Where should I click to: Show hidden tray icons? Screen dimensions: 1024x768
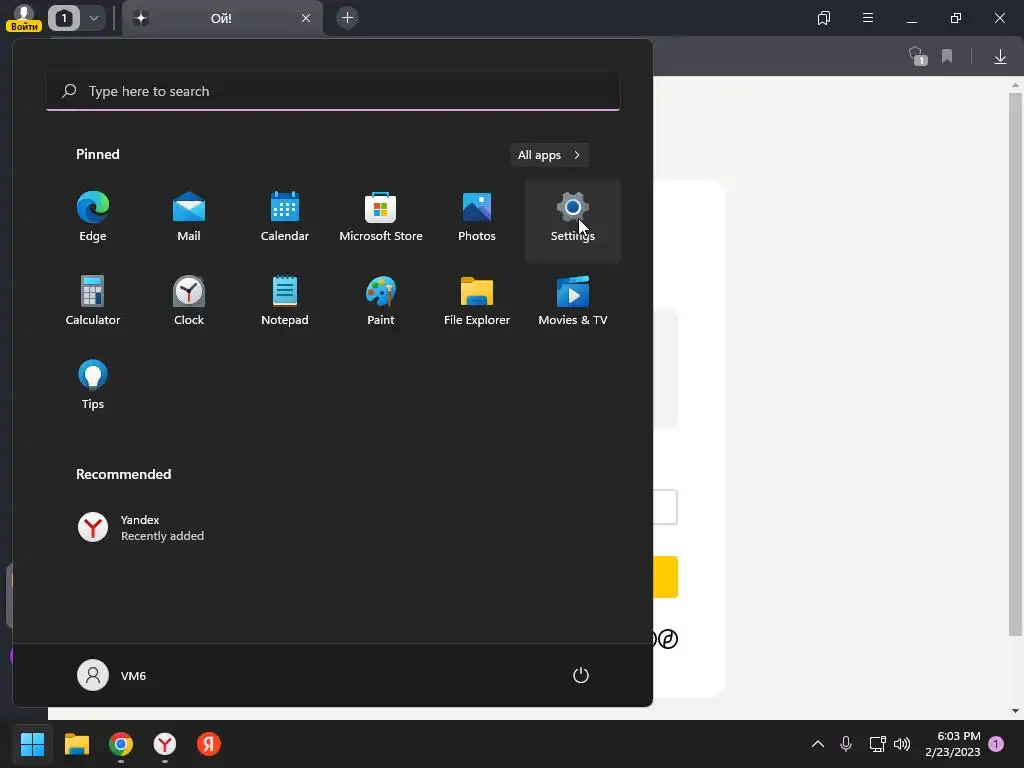(818, 744)
